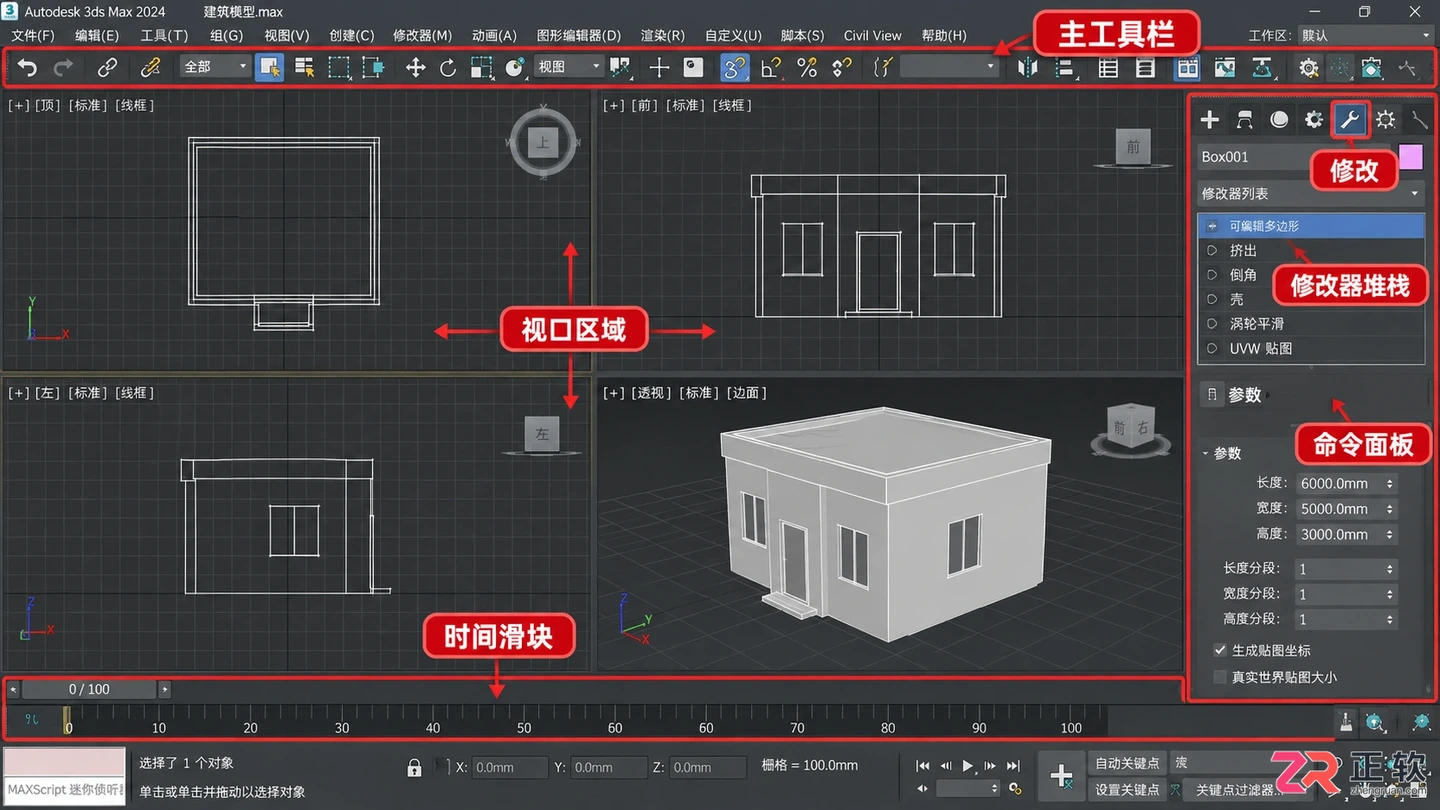The width and height of the screenshot is (1440, 810).
Task: Enable 真实世界贴图大小 checkbox
Action: tap(1220, 677)
